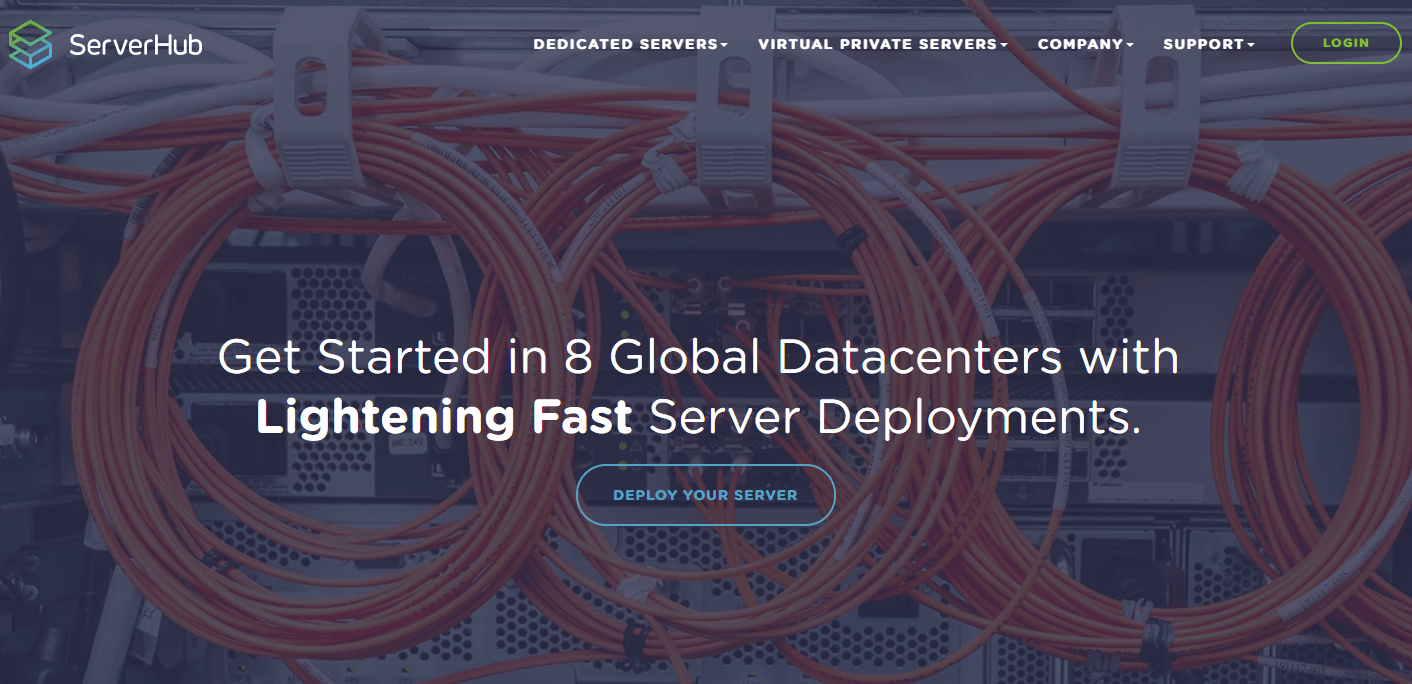Expand the Support dropdown menu

(1208, 44)
